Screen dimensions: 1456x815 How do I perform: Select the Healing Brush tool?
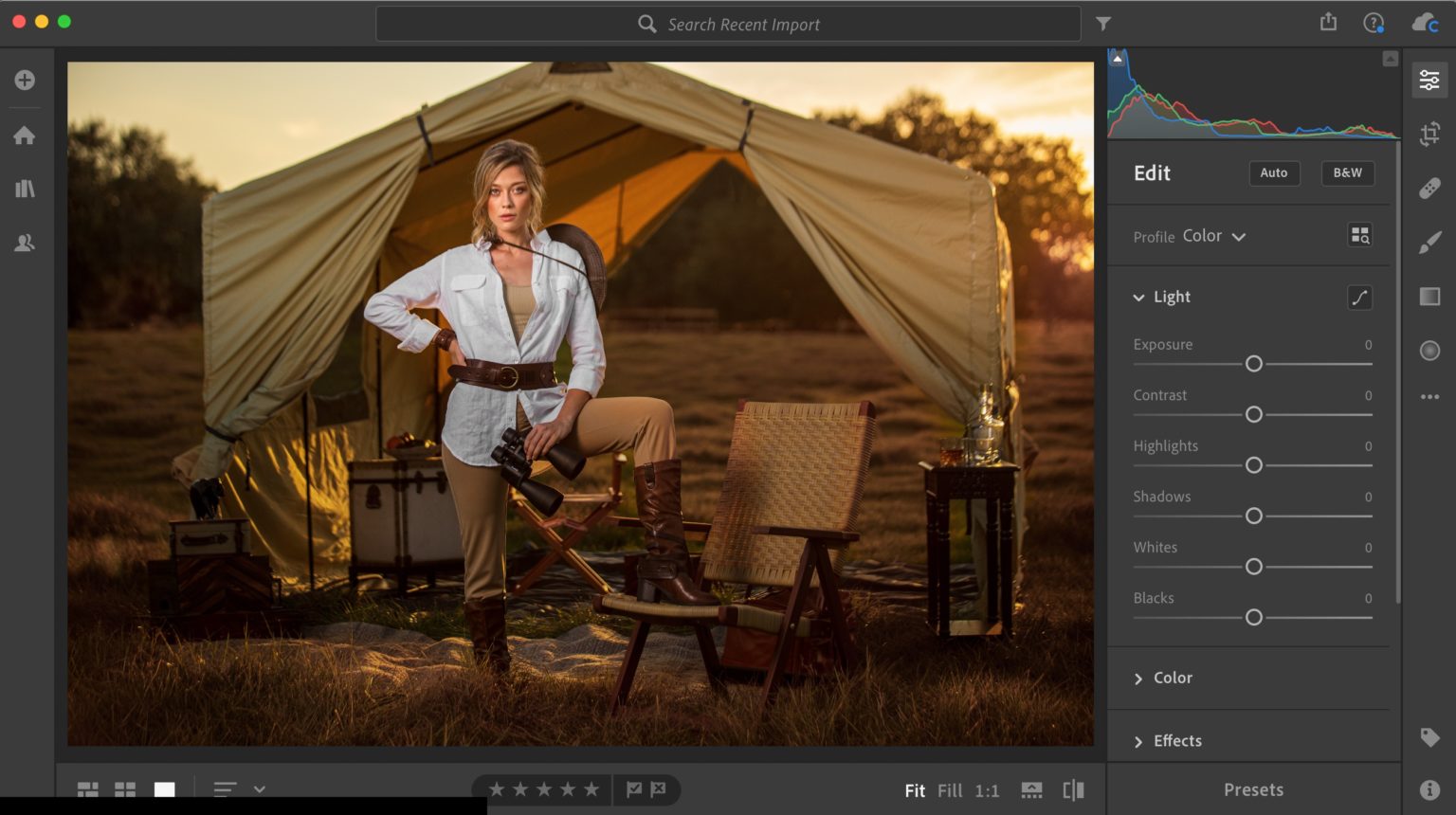coord(1429,188)
